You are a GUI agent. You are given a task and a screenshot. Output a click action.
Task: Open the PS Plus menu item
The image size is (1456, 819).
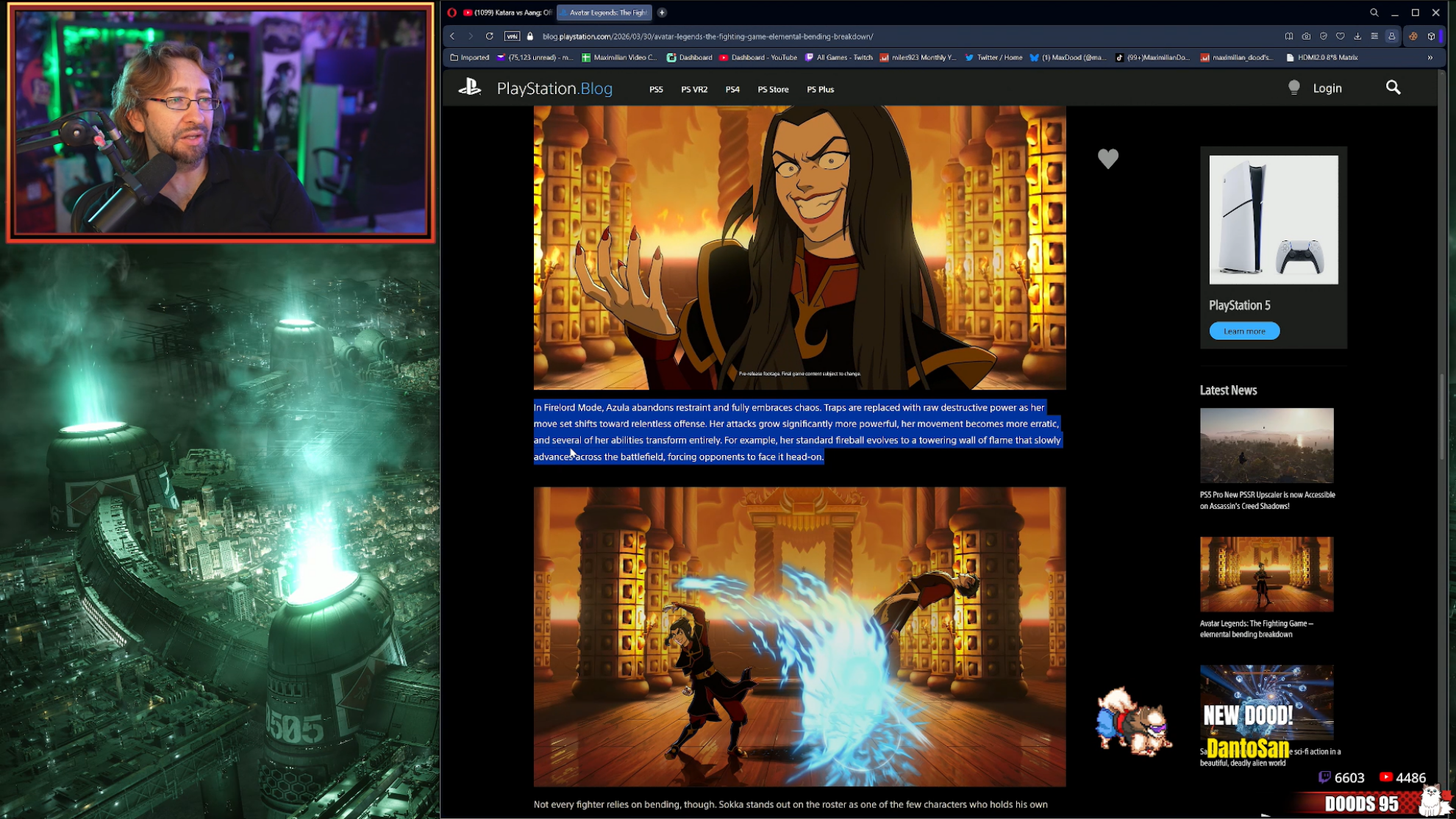(x=820, y=90)
